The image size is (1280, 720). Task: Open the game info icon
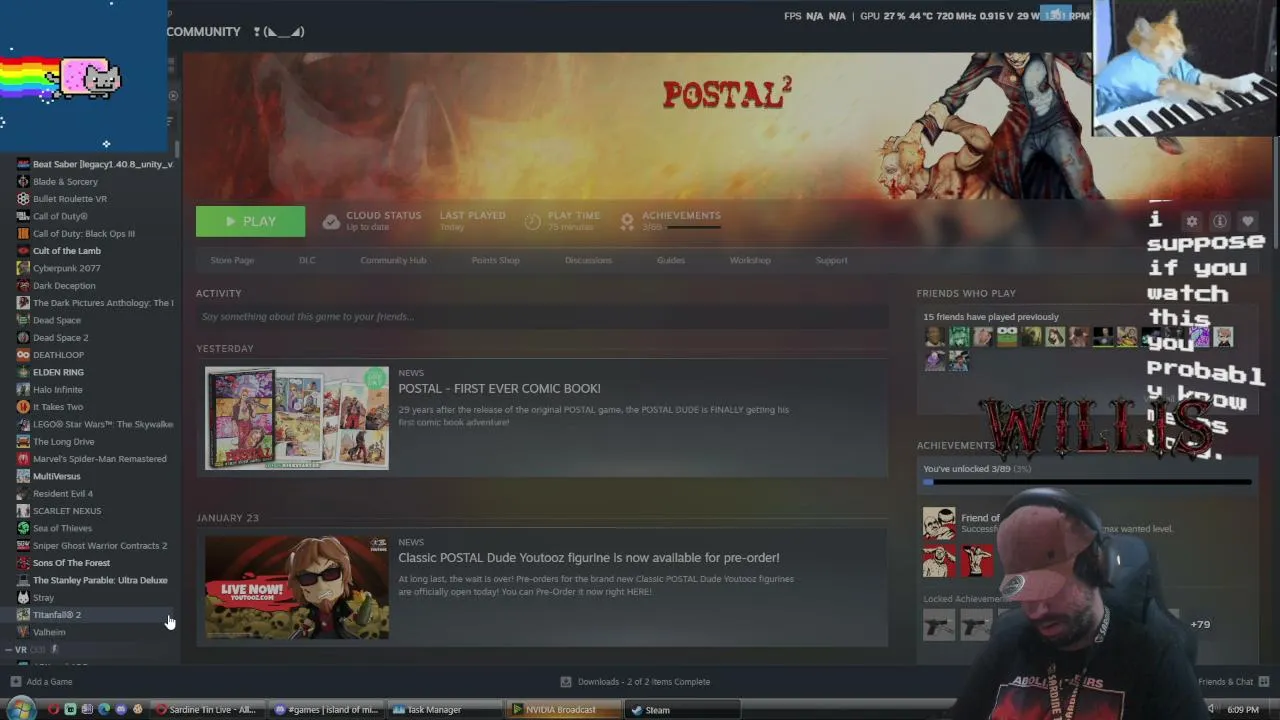click(x=1219, y=221)
